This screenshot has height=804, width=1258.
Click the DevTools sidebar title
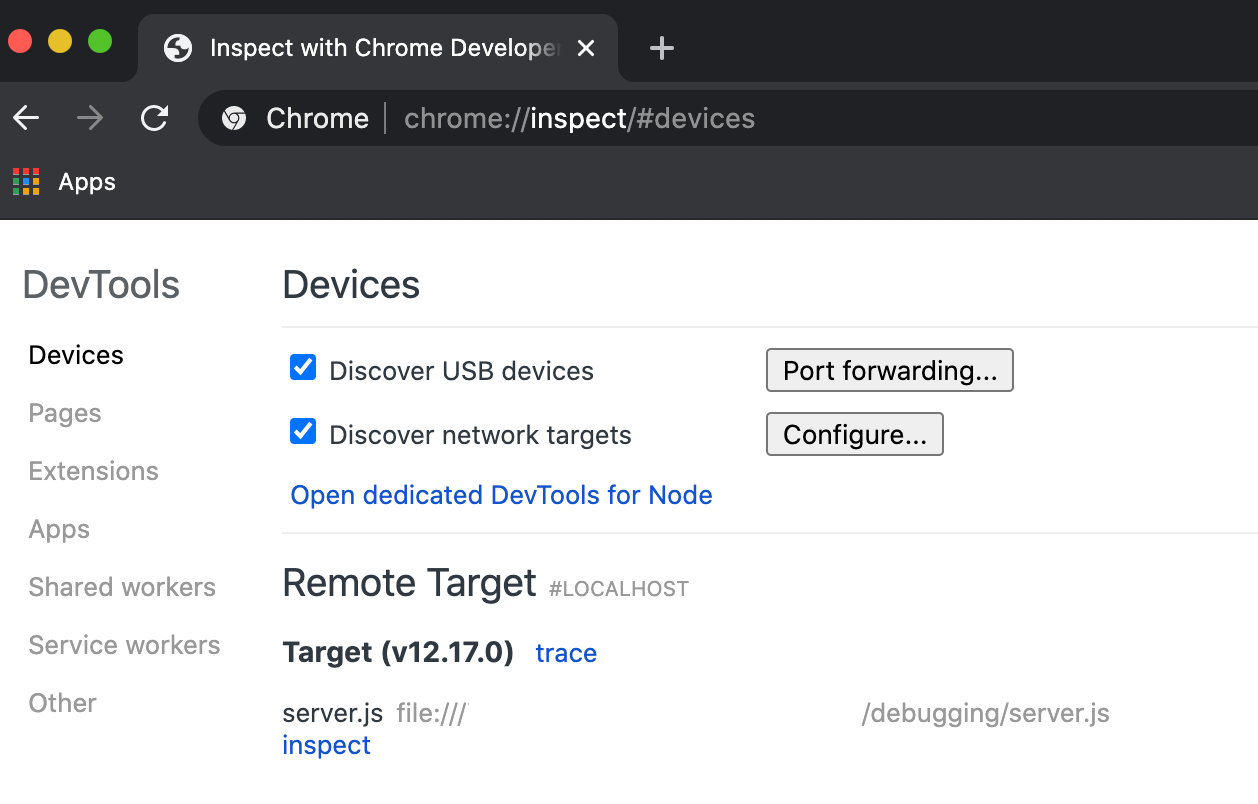[x=101, y=285]
